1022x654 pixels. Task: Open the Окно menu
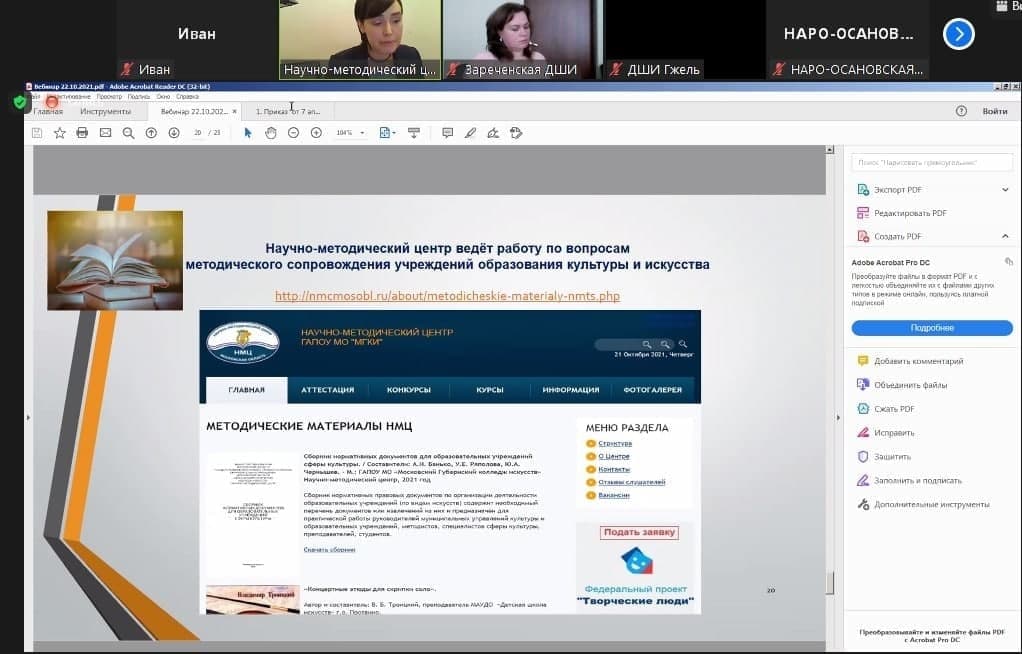[x=163, y=97]
